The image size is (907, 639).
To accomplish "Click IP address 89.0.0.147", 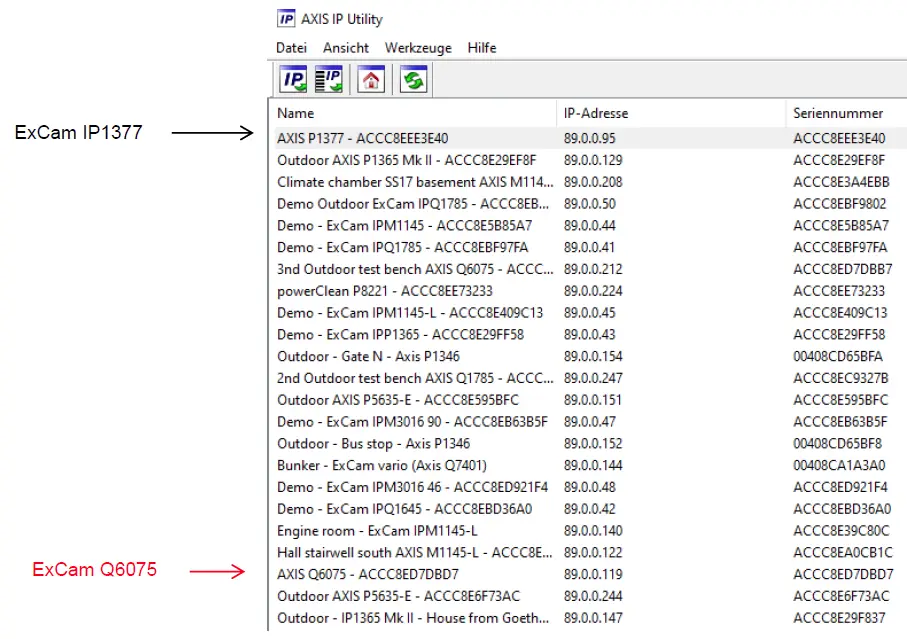I will (x=593, y=618).
